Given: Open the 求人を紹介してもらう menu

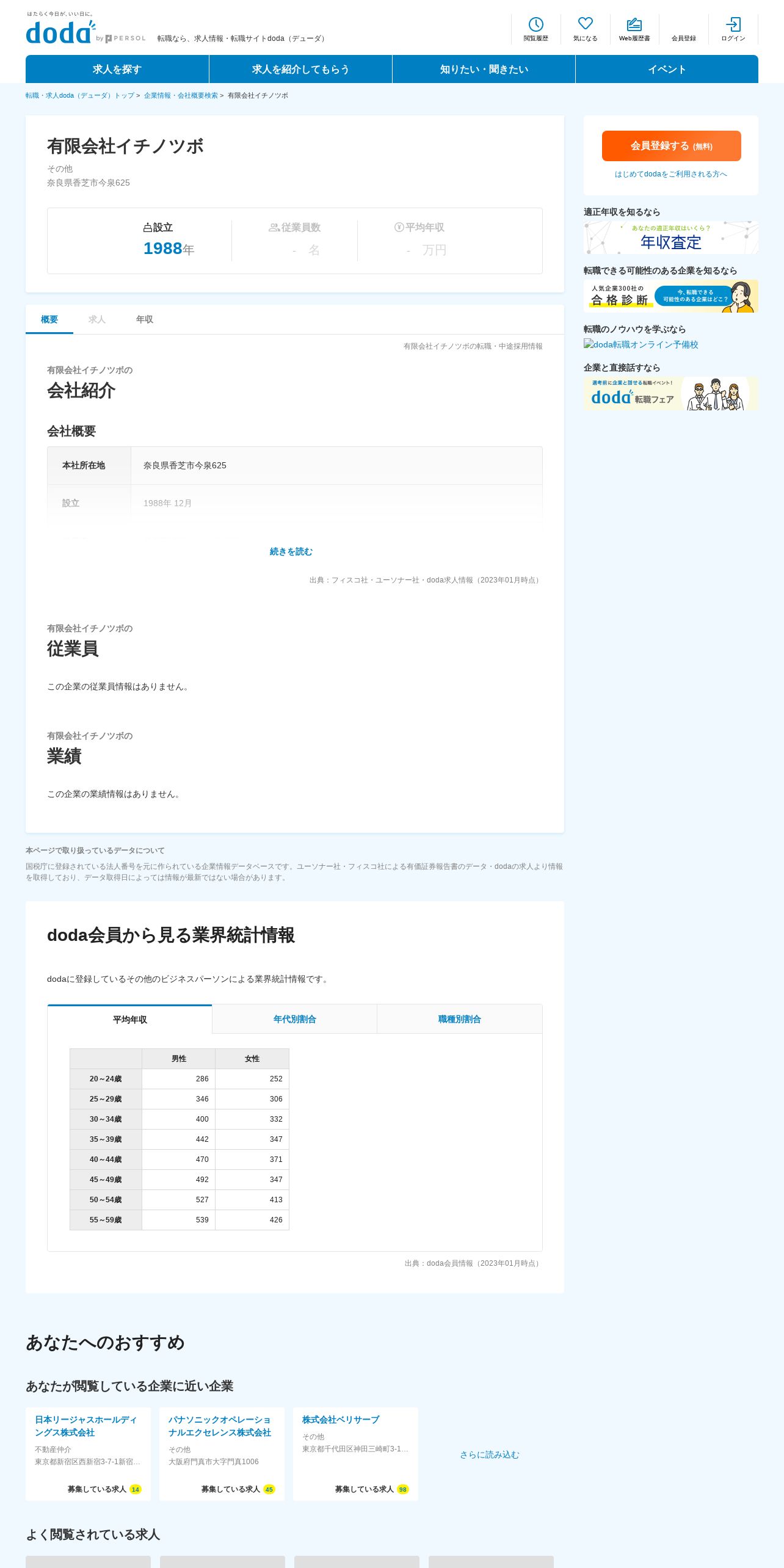Looking at the screenshot, I should (300, 69).
